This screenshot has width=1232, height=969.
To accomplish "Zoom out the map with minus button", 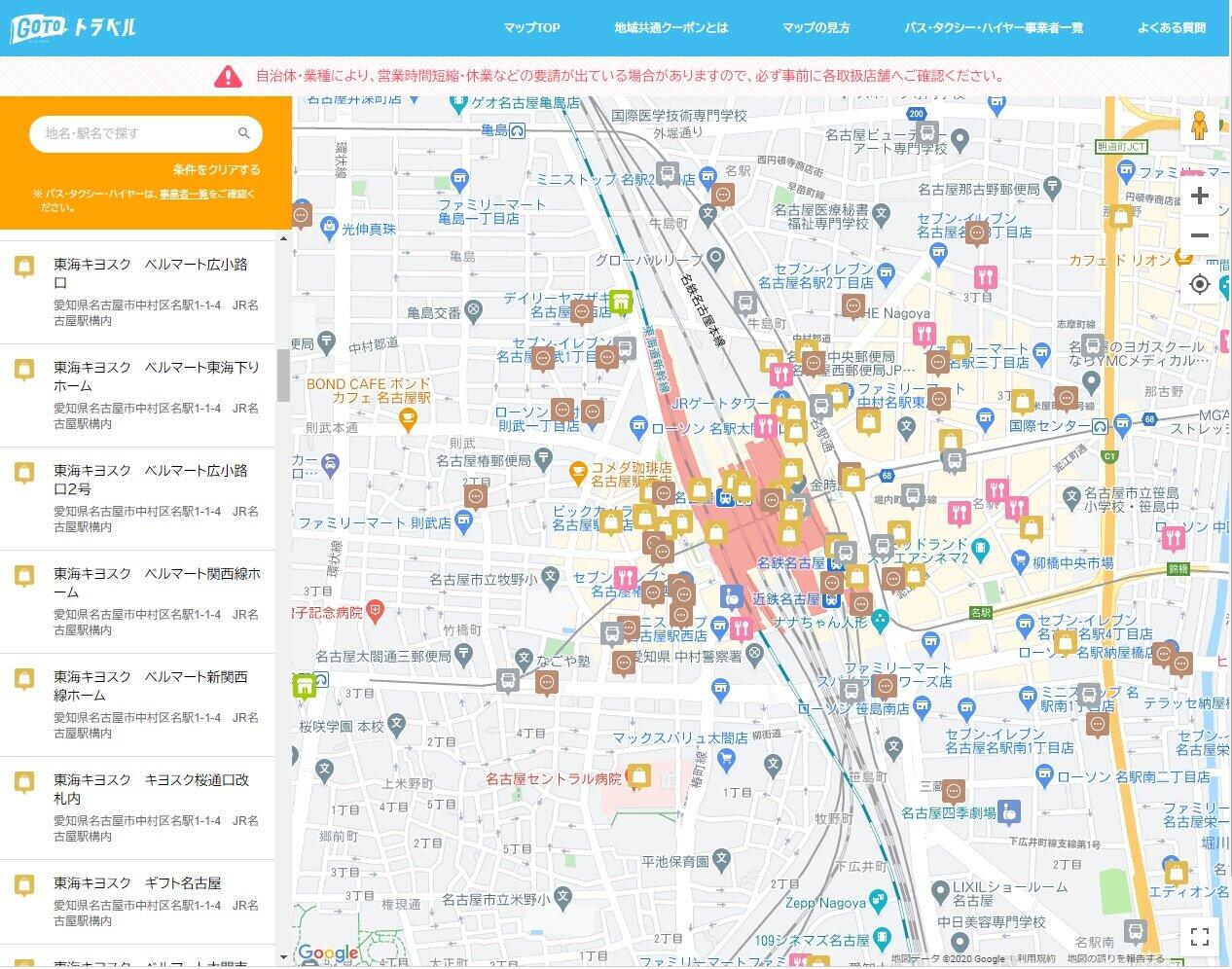I will [x=1199, y=235].
